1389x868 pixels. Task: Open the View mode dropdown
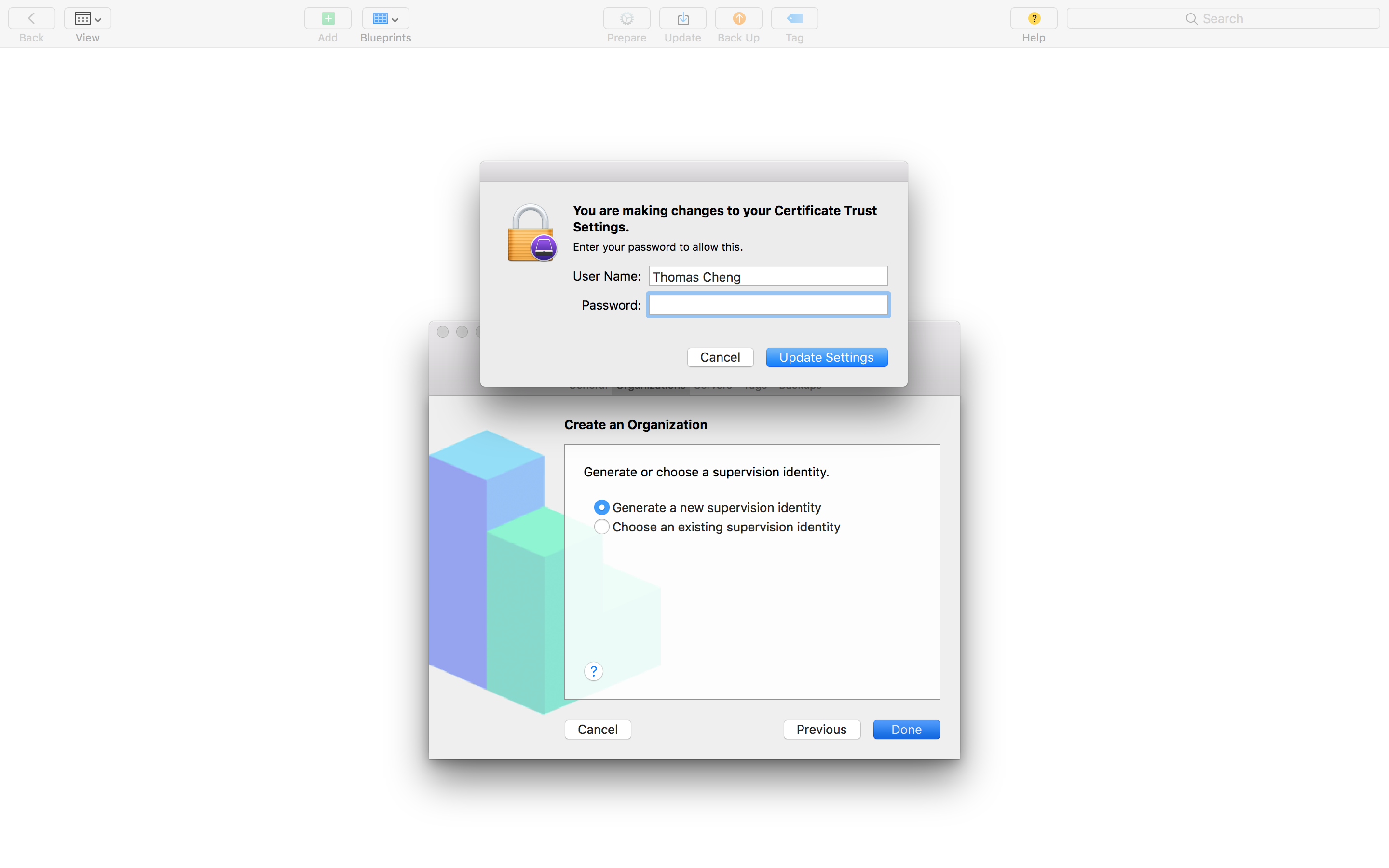click(x=87, y=18)
